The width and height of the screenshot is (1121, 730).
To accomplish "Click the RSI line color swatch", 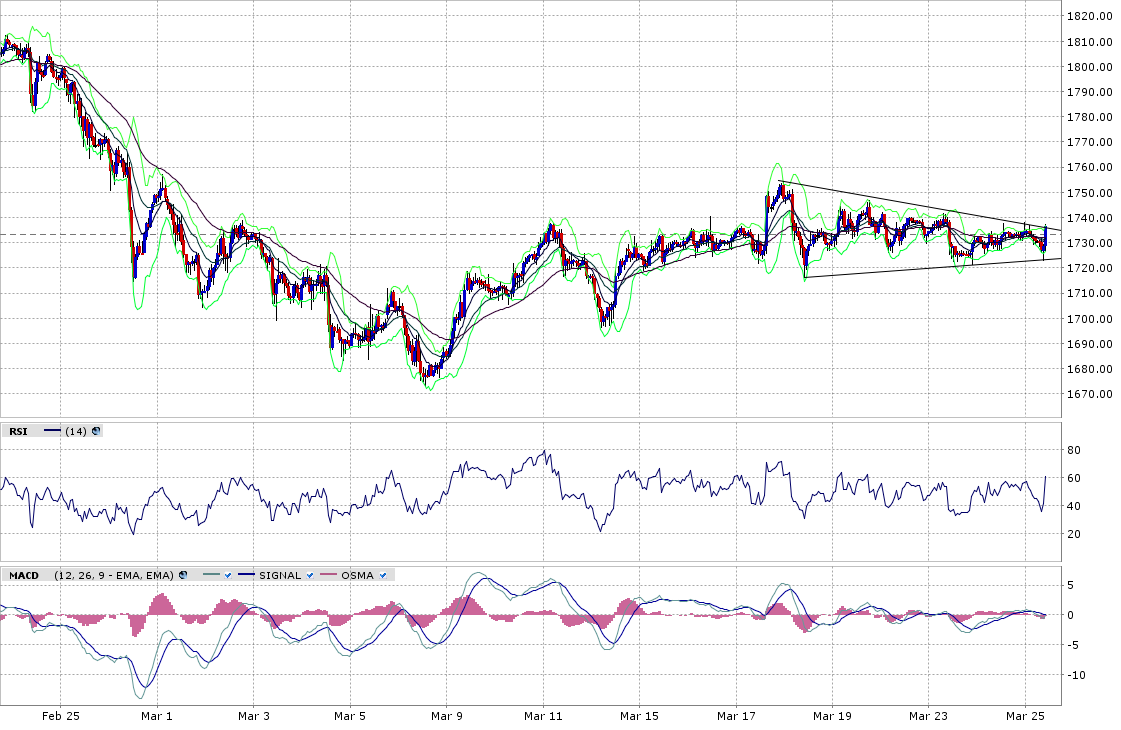I will [x=50, y=431].
